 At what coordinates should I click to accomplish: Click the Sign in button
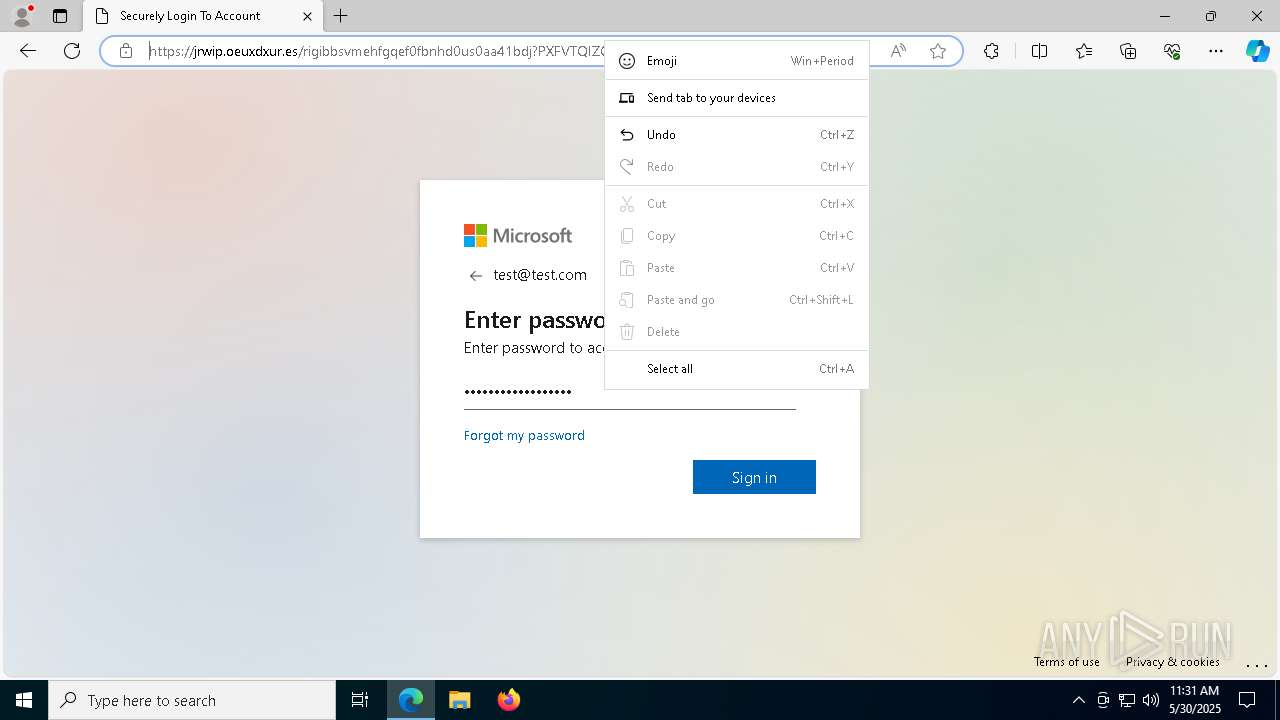click(754, 477)
